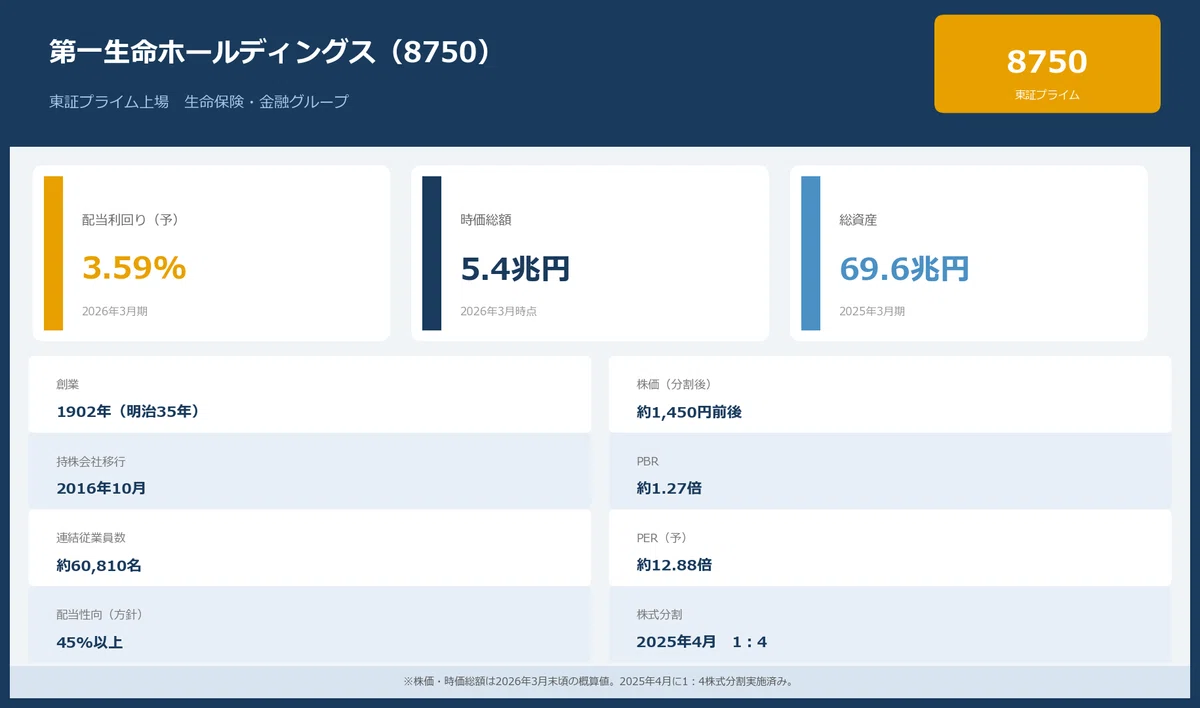Click the PBR row label
The height and width of the screenshot is (708, 1200).
[x=648, y=461]
